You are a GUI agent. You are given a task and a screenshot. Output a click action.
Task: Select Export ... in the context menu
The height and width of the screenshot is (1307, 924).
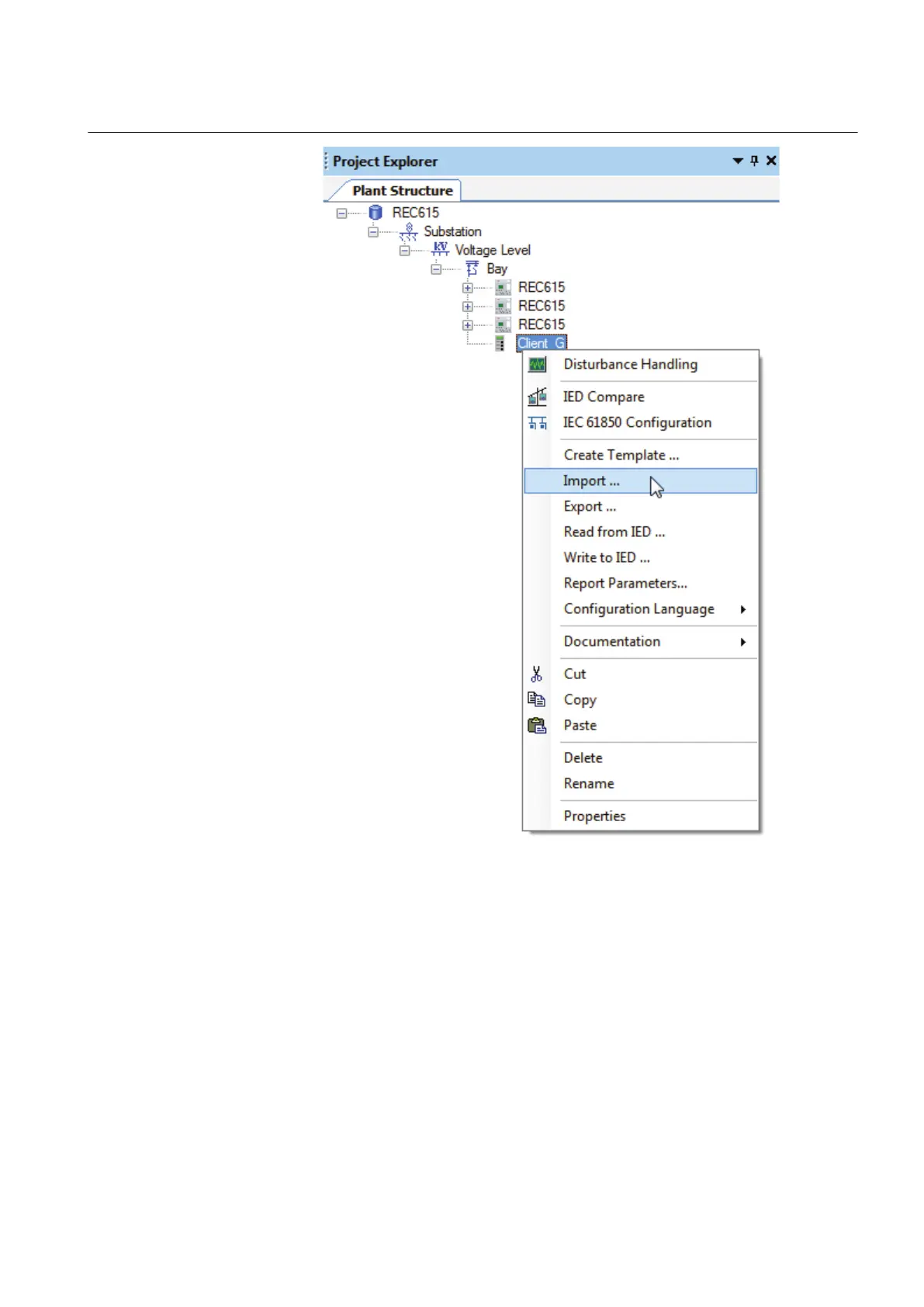coord(641,507)
